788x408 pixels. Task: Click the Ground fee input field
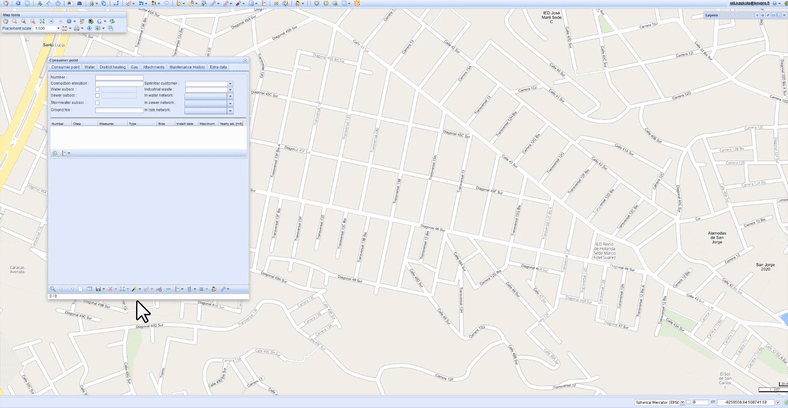coord(119,110)
